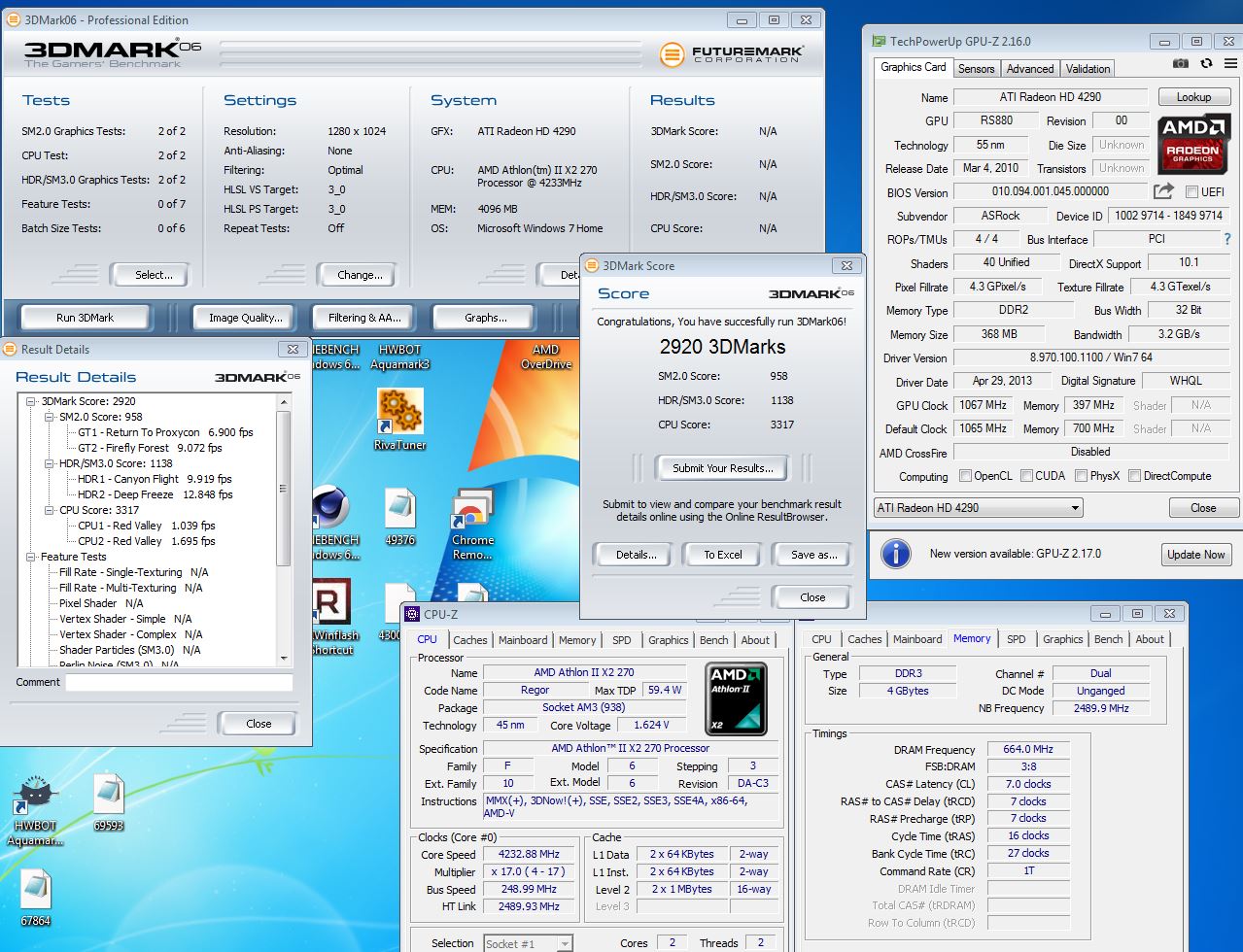Collapse the SM2.0 Score: 958 node
Image resolution: width=1243 pixels, height=952 pixels.
[50, 417]
